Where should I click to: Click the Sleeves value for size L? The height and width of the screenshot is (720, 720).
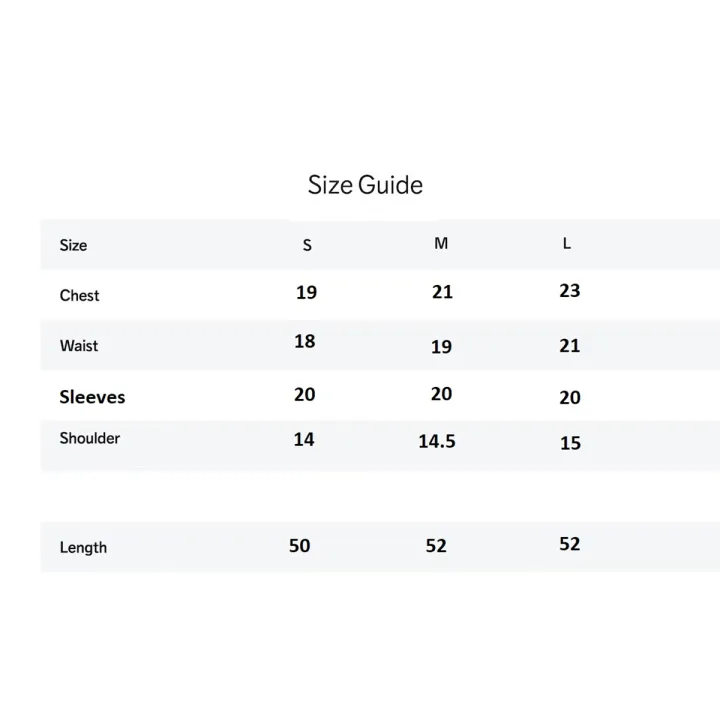(569, 398)
